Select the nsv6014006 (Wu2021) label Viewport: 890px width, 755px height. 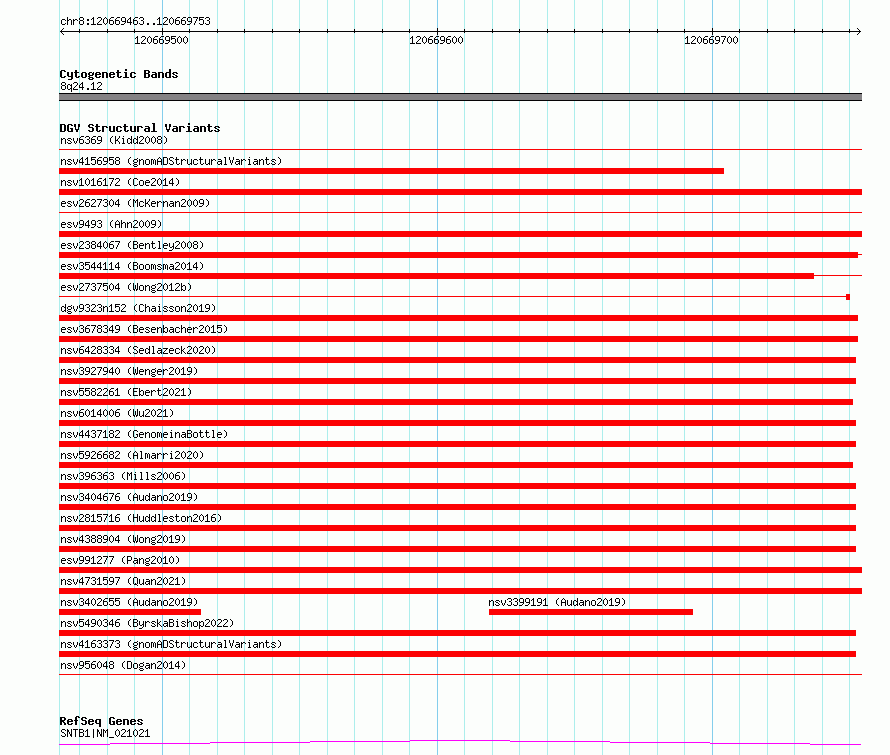pyautogui.click(x=117, y=413)
